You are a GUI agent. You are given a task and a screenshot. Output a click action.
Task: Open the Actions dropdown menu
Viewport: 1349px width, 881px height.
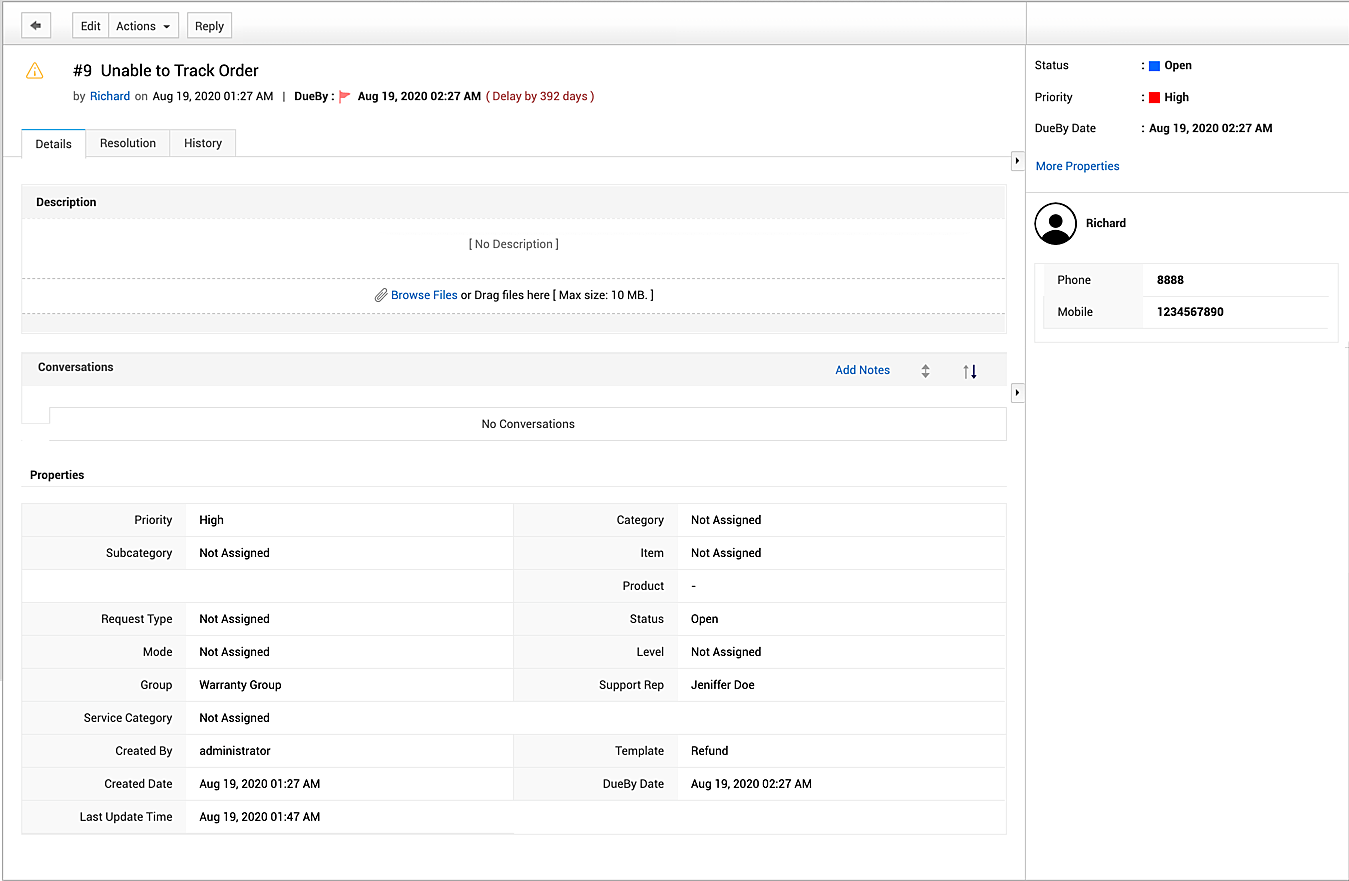pyautogui.click(x=143, y=26)
